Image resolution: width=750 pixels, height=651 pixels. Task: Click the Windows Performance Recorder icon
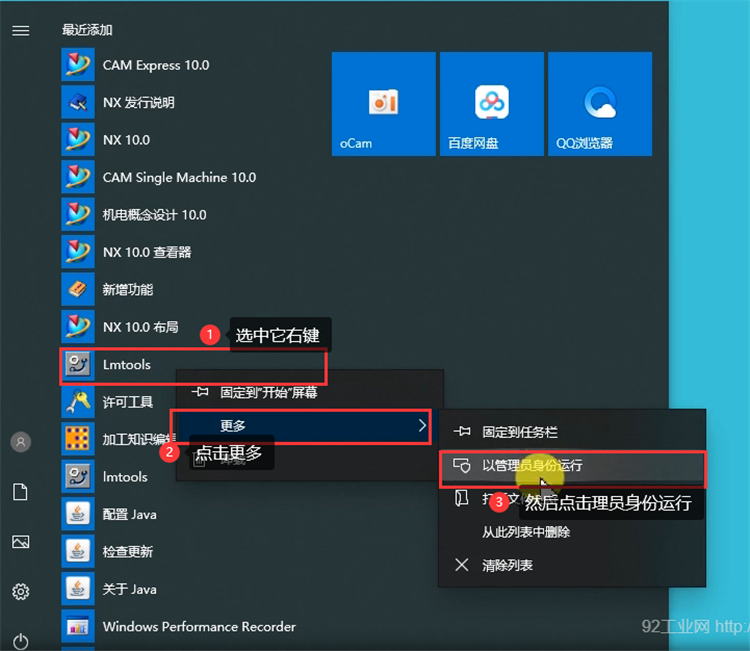tap(77, 626)
